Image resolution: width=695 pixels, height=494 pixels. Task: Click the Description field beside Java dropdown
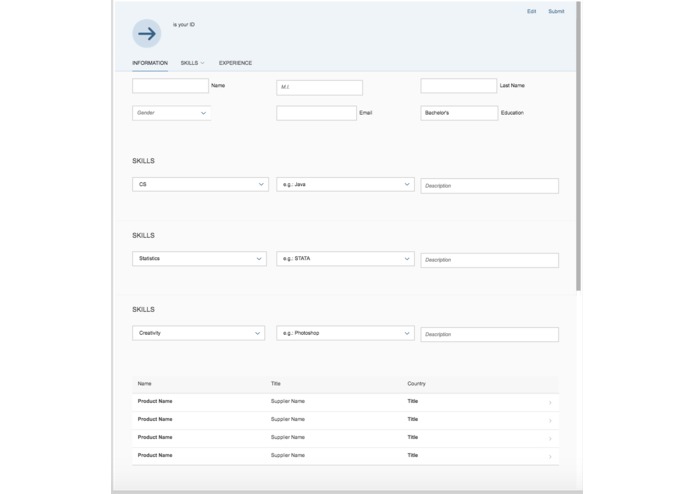pos(489,186)
